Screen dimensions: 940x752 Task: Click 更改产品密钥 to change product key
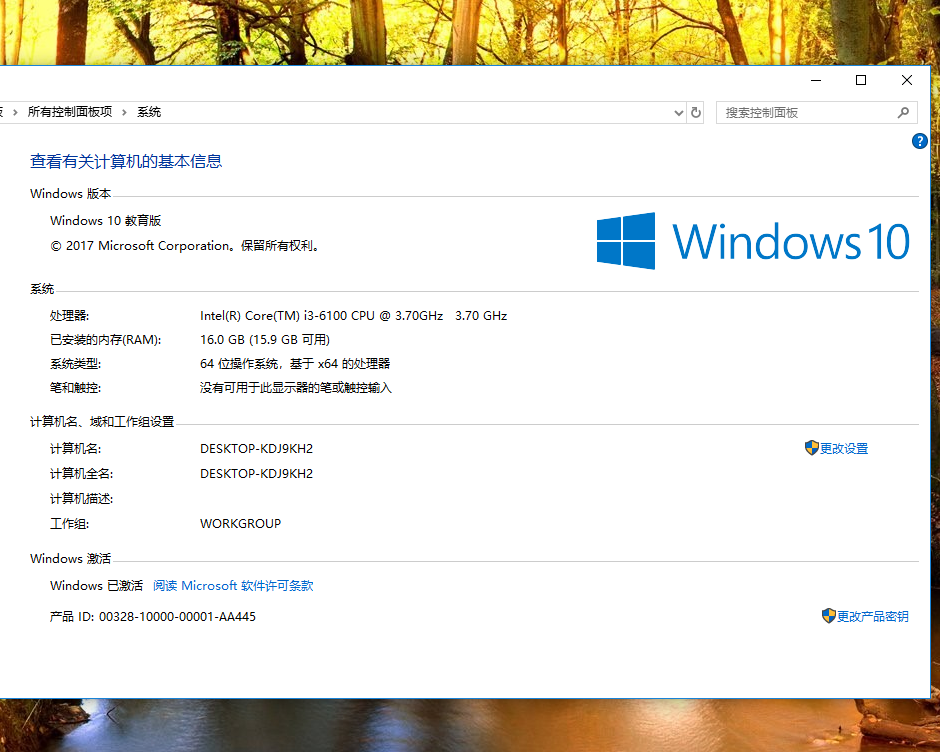pos(873,616)
